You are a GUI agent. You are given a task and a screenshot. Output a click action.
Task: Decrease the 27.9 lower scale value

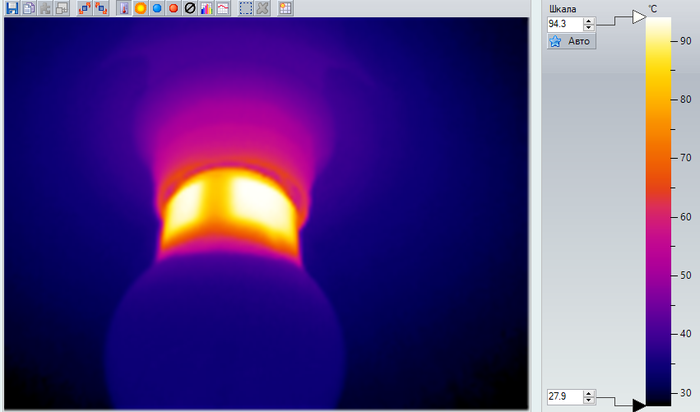coord(589,401)
